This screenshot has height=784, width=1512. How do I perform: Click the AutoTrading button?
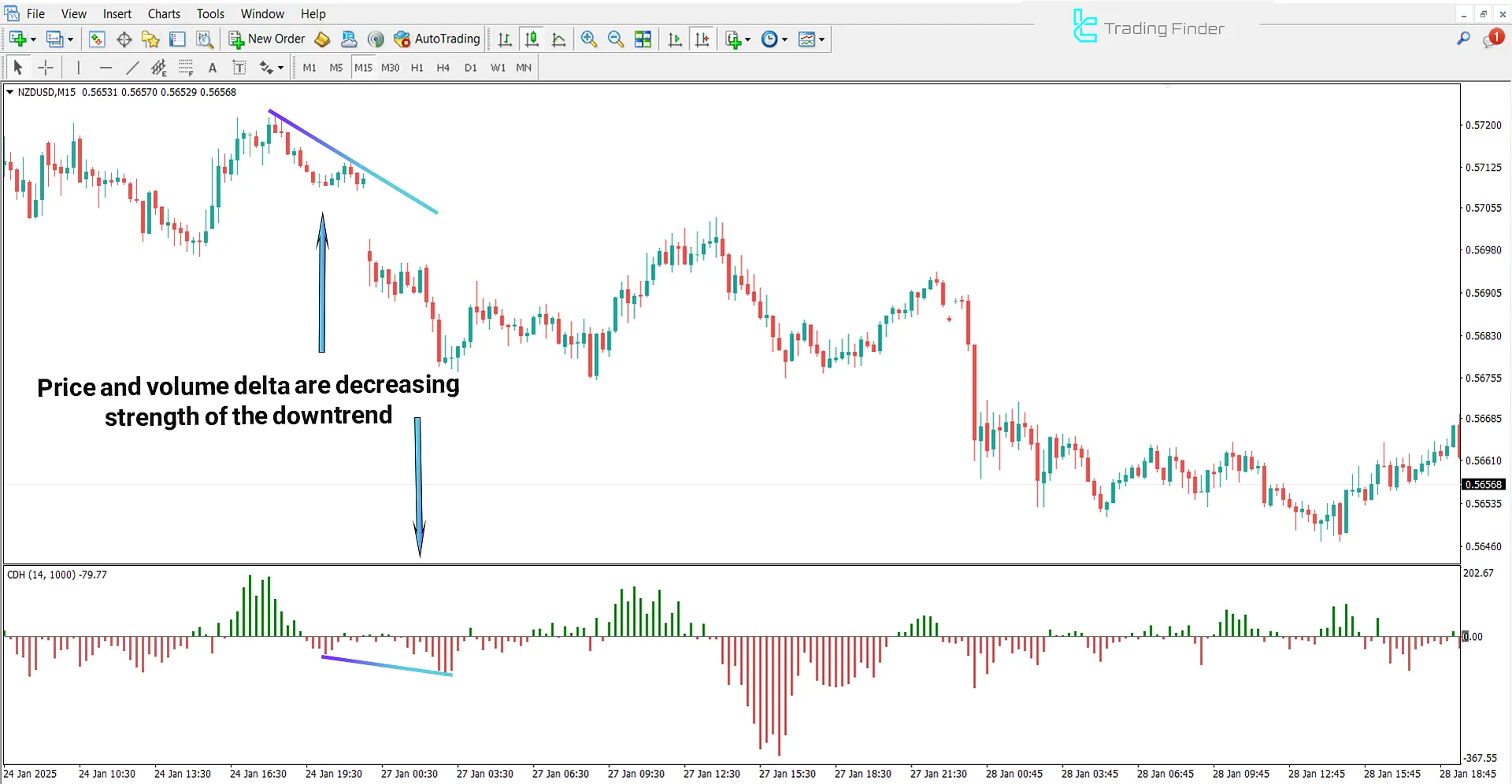click(437, 39)
